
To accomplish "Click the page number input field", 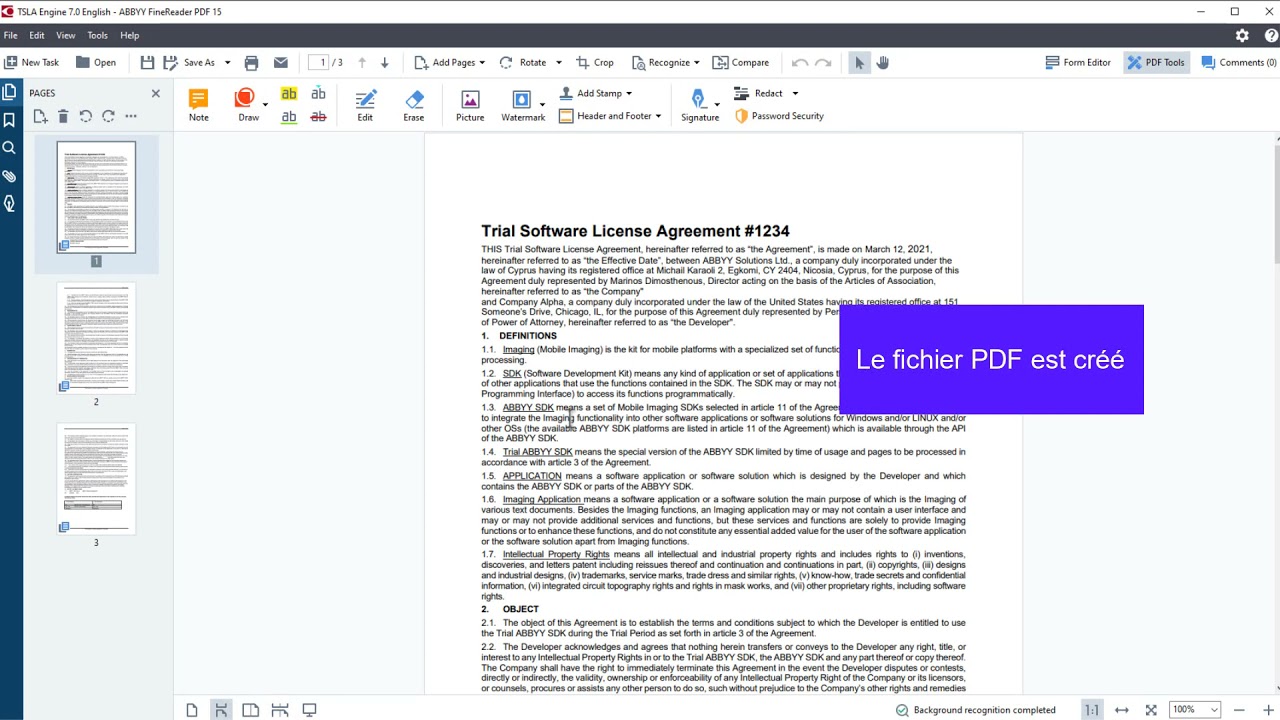I will click(319, 62).
